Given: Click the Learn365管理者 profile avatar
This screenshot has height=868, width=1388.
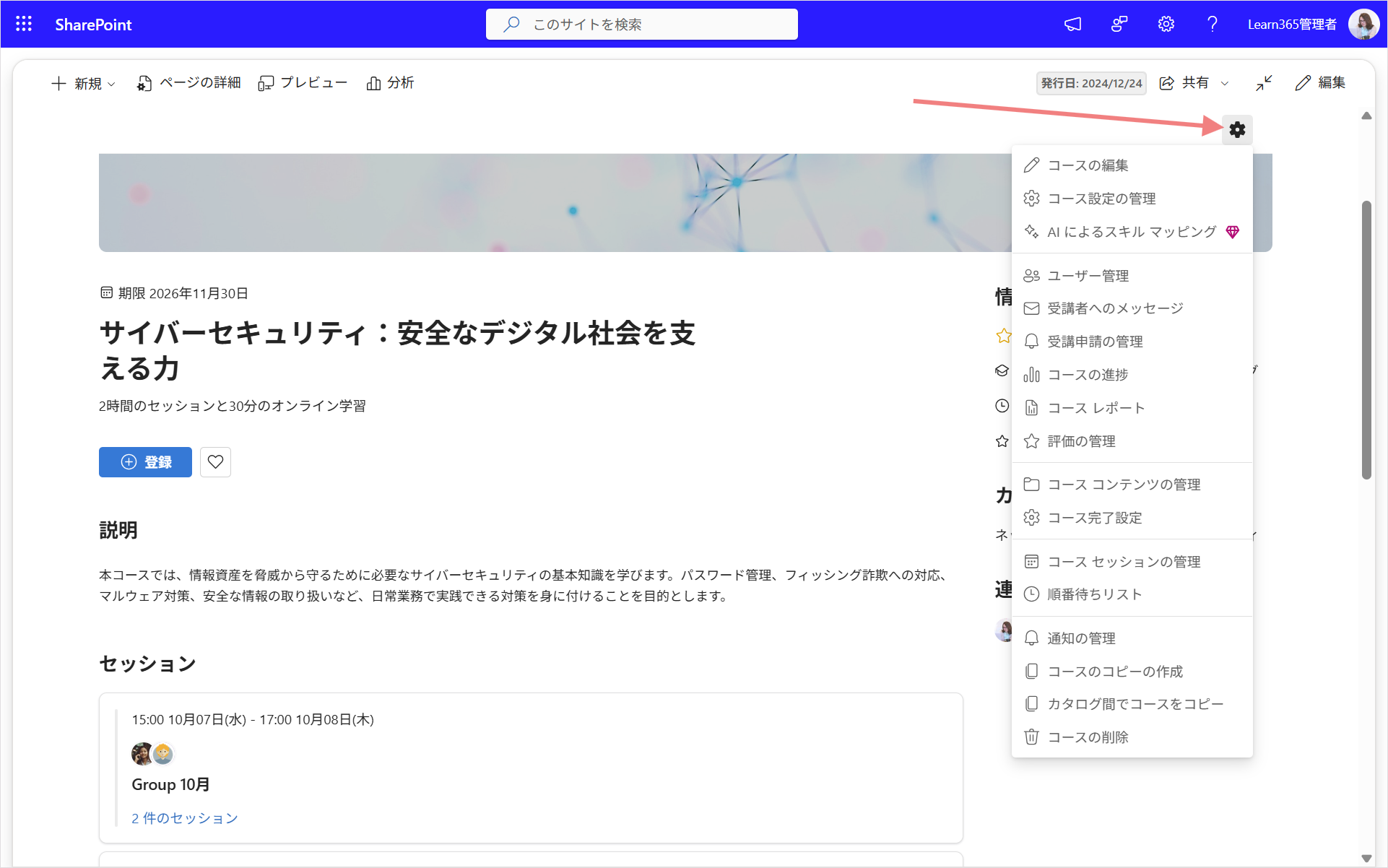Looking at the screenshot, I should [x=1363, y=24].
